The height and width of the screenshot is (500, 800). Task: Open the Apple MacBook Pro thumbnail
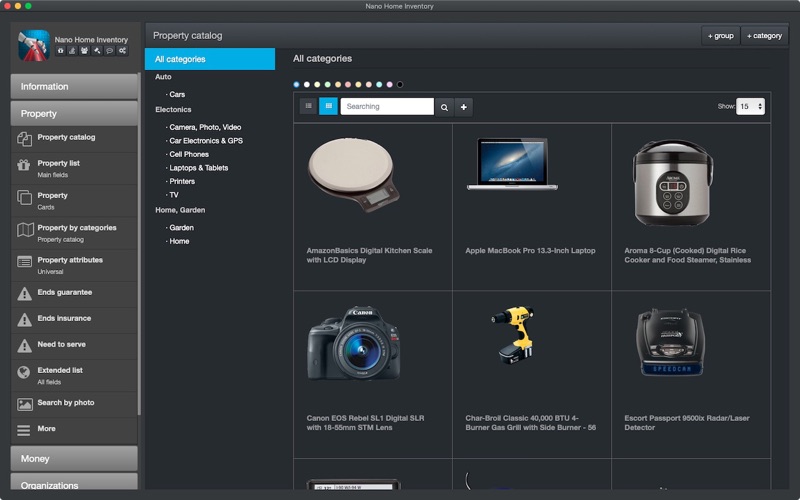[512, 164]
